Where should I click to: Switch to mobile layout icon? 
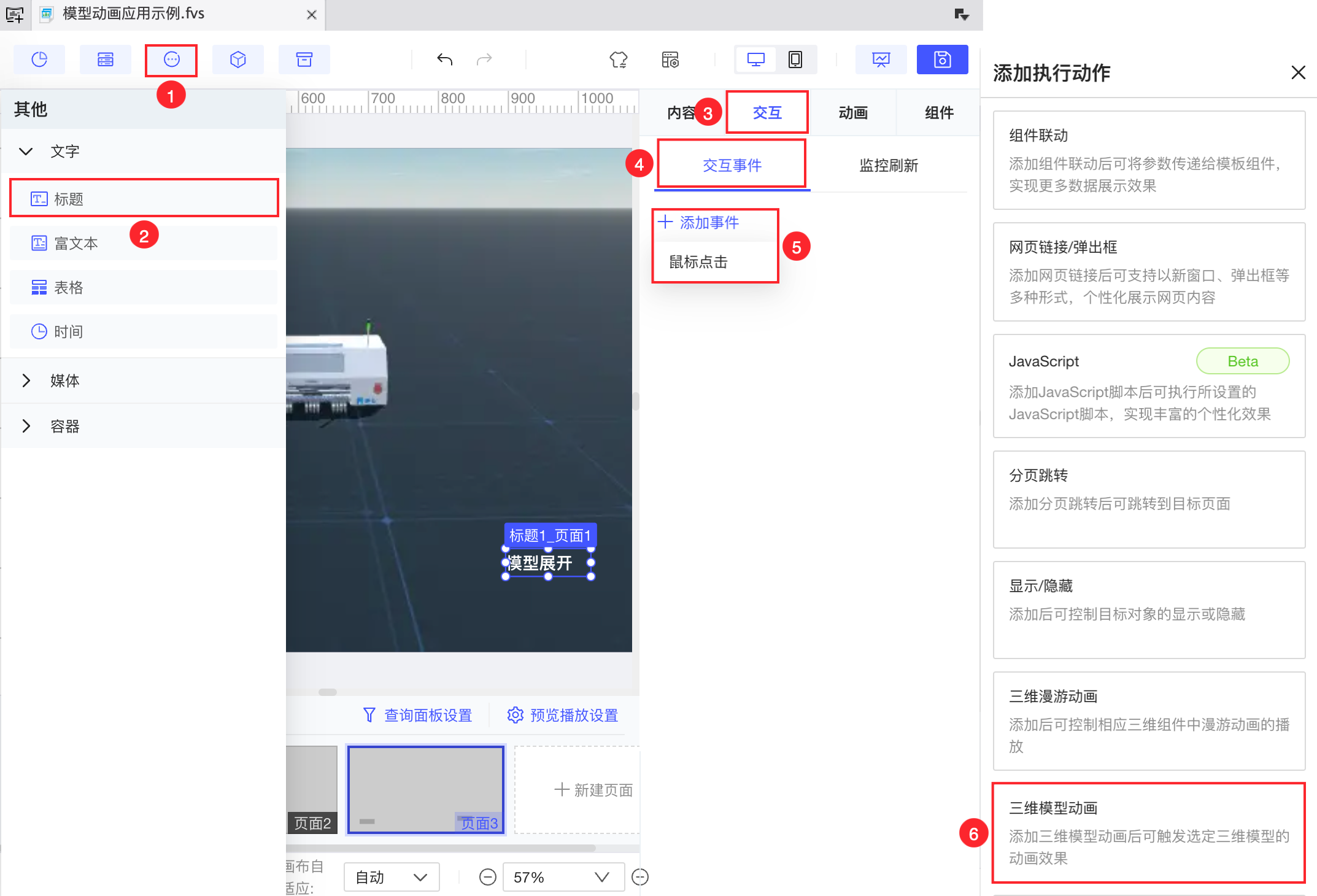pos(795,60)
